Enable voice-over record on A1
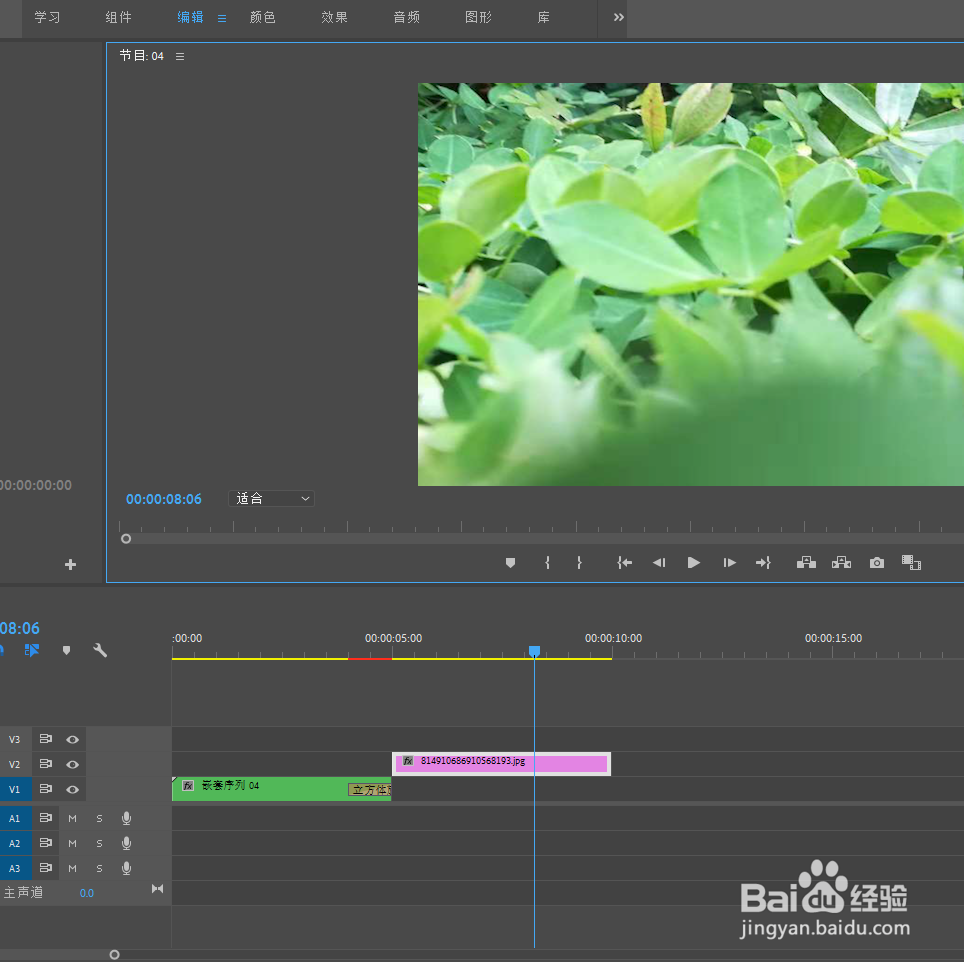 (x=126, y=818)
